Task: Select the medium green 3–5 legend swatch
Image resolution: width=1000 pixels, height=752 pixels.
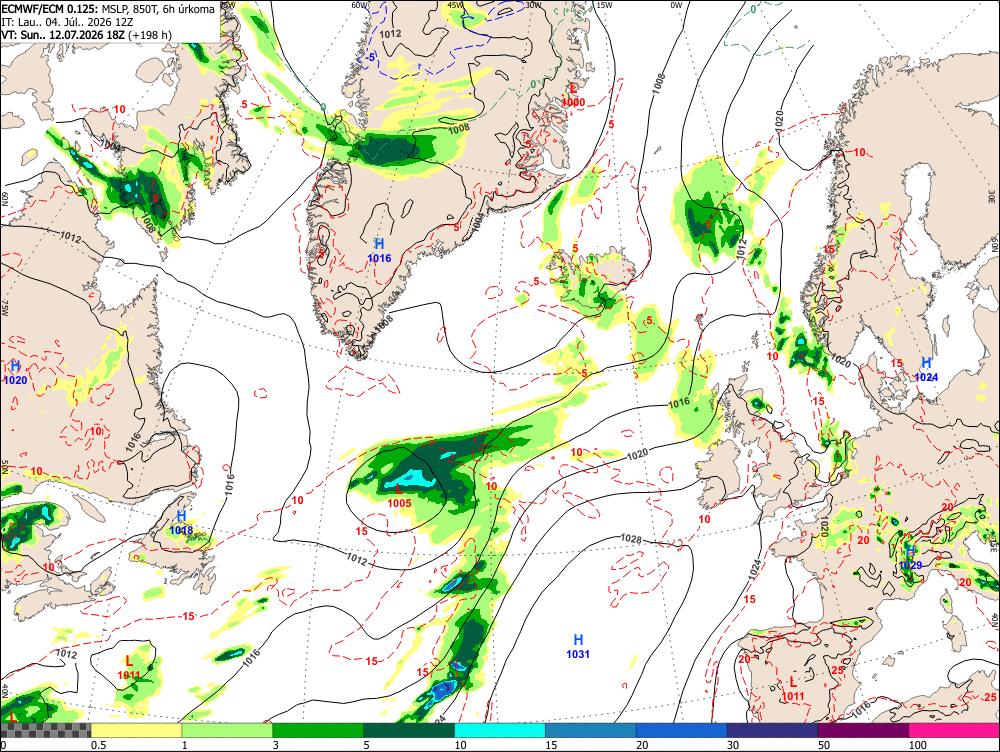Action: point(318,730)
